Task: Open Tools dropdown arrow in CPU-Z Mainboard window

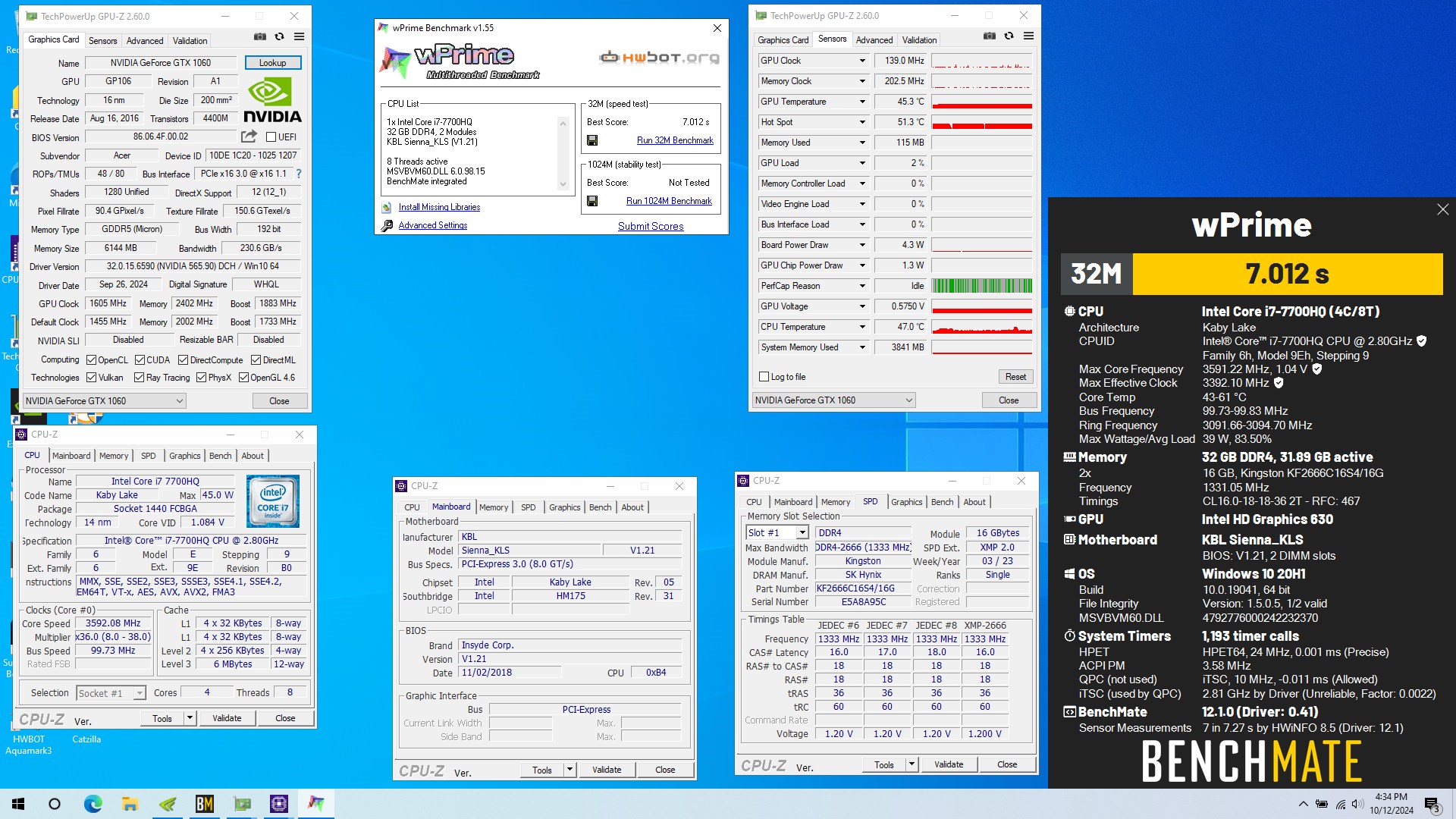Action: [570, 770]
